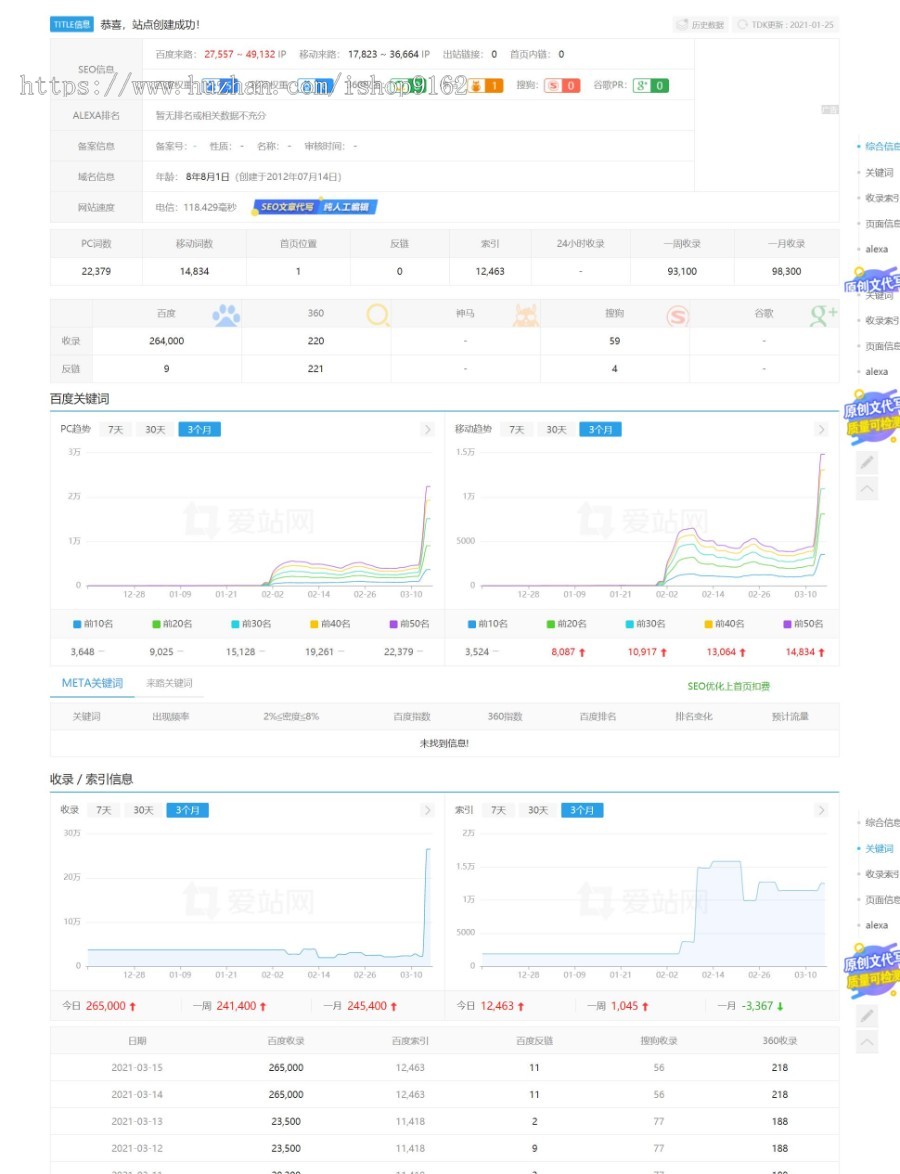Select 30天 range in the 移动趋势 chart

point(555,429)
